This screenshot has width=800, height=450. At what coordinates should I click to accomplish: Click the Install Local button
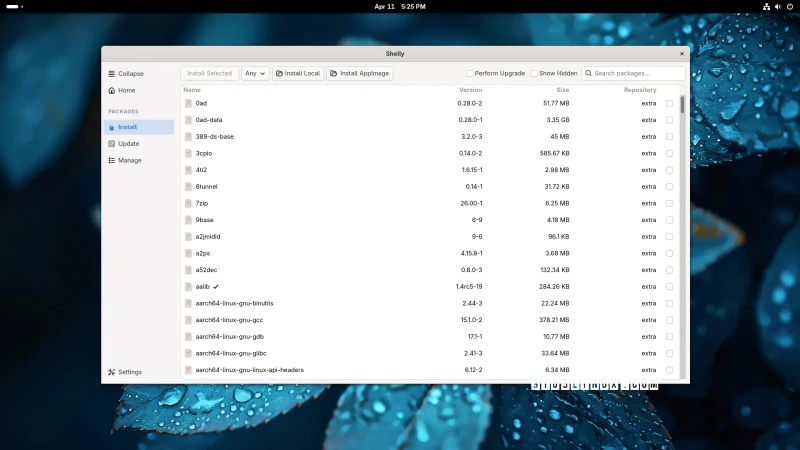pyautogui.click(x=298, y=73)
